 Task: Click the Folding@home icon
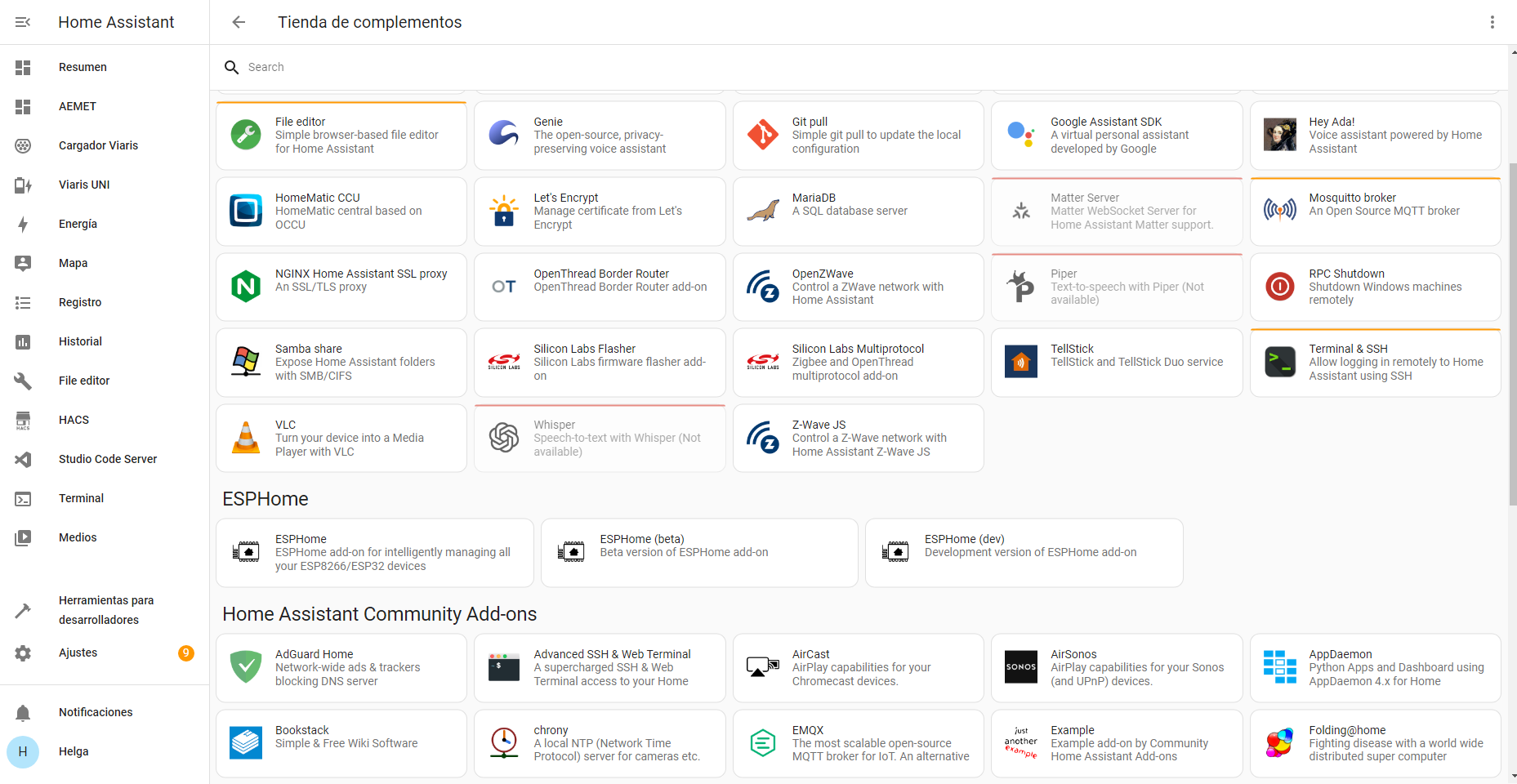[1280, 743]
